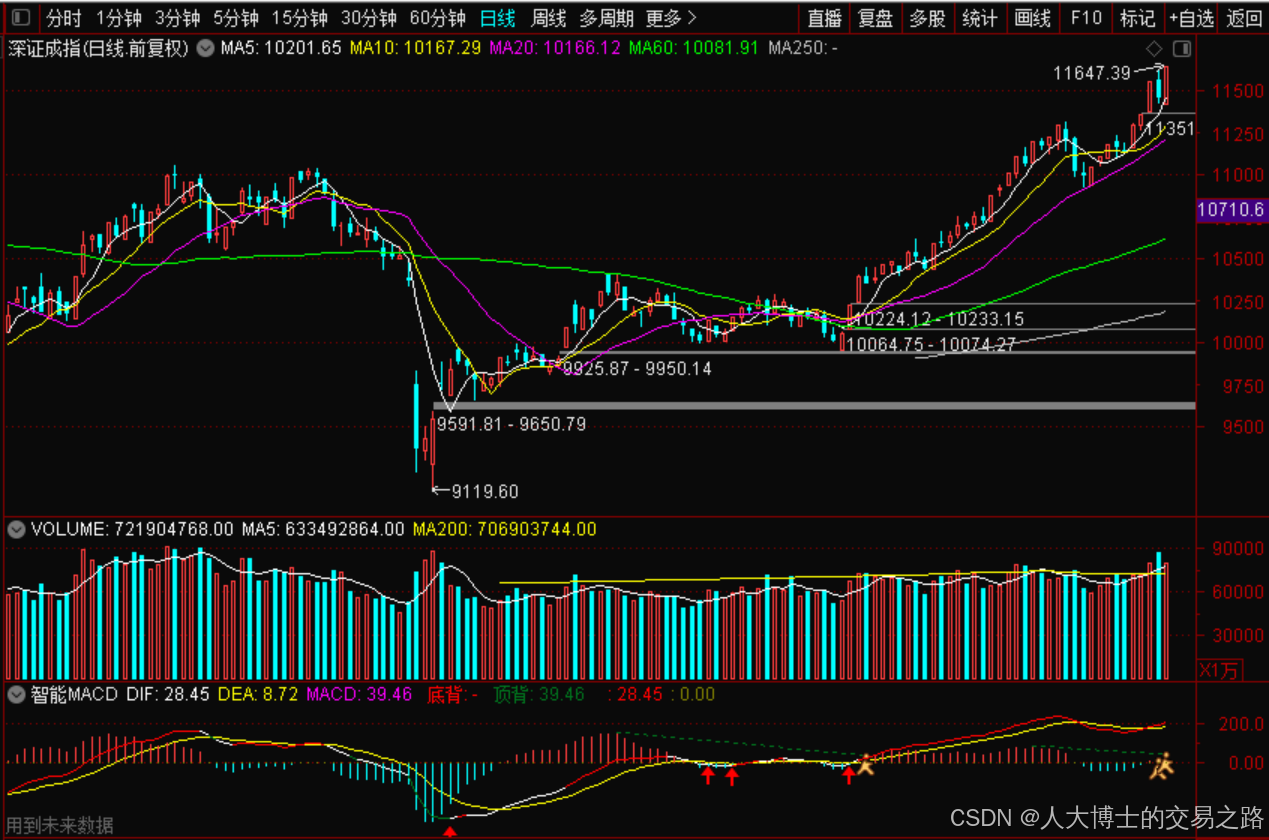The height and width of the screenshot is (840, 1269).
Task: Click the diamond marker icon near top right
Action: coord(1154,49)
